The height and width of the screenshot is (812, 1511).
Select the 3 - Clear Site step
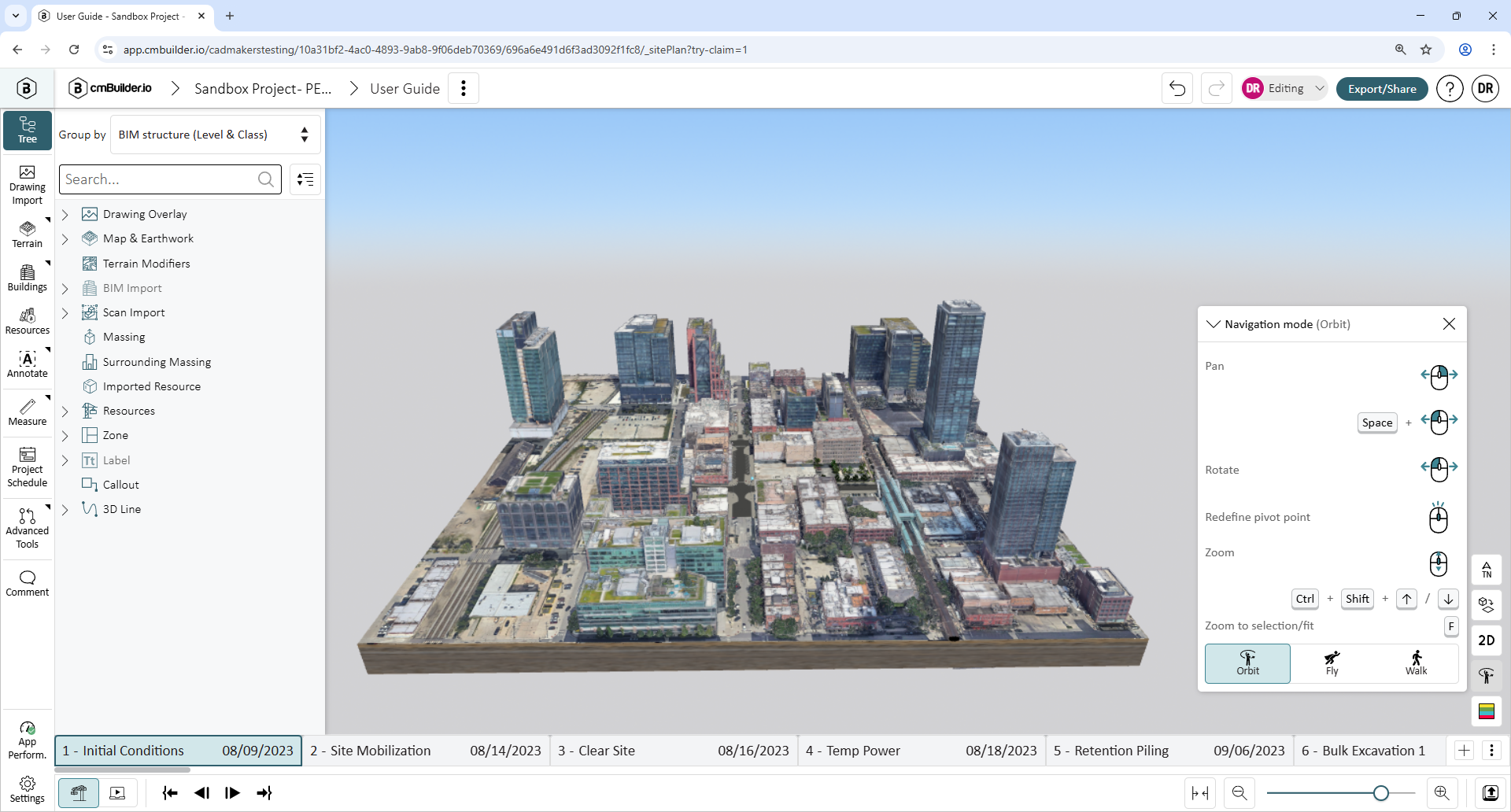(674, 751)
